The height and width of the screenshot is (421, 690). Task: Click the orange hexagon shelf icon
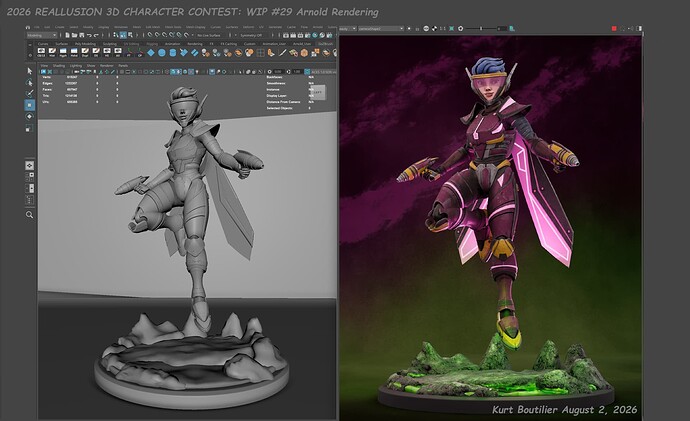304,53
